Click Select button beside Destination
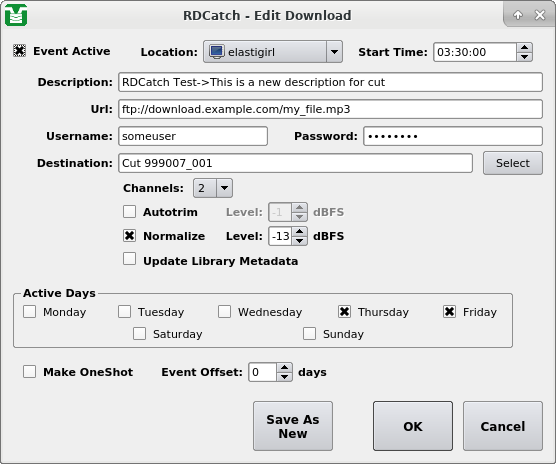The height and width of the screenshot is (464, 556). [x=513, y=163]
